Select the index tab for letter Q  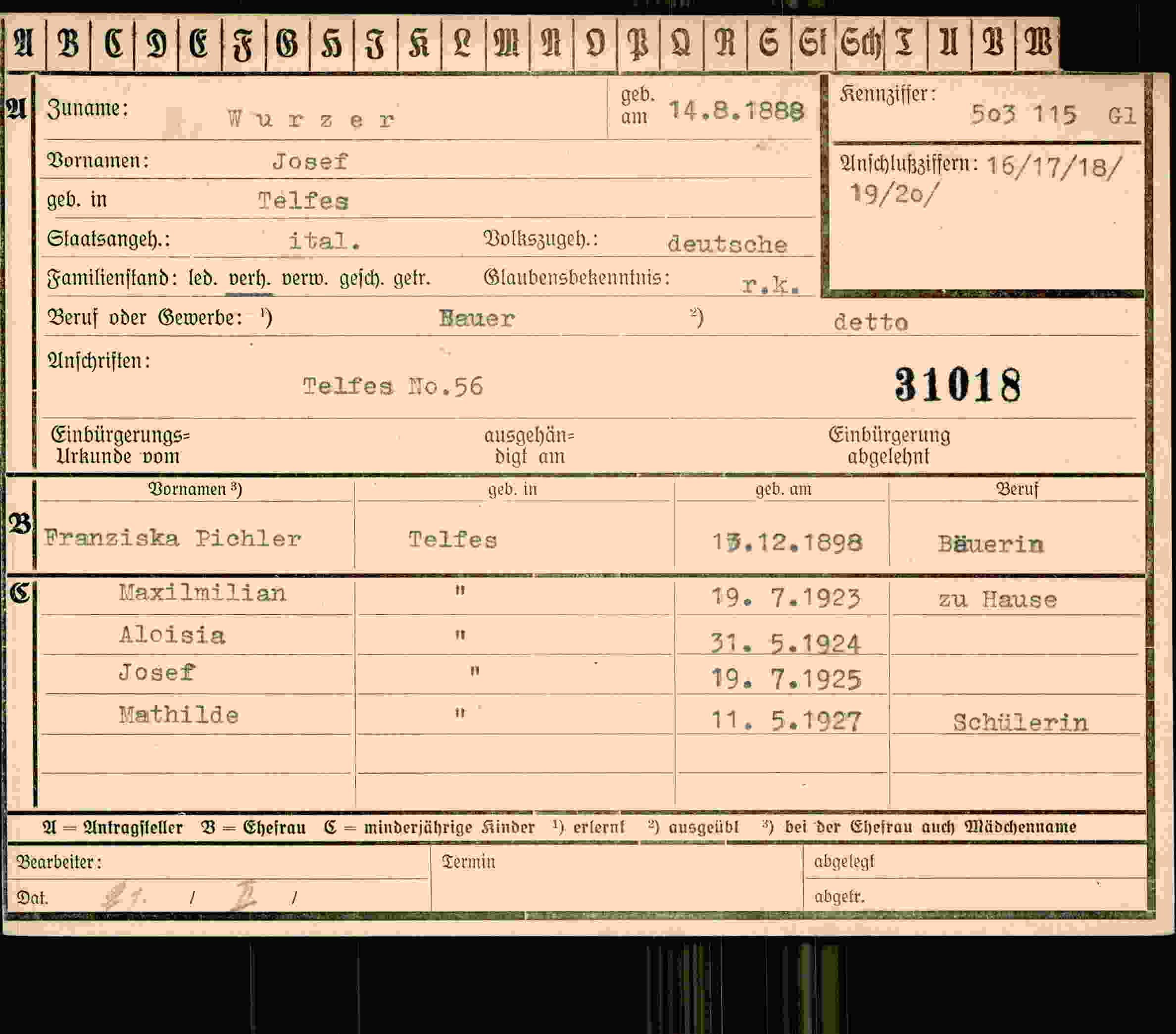click(682, 44)
